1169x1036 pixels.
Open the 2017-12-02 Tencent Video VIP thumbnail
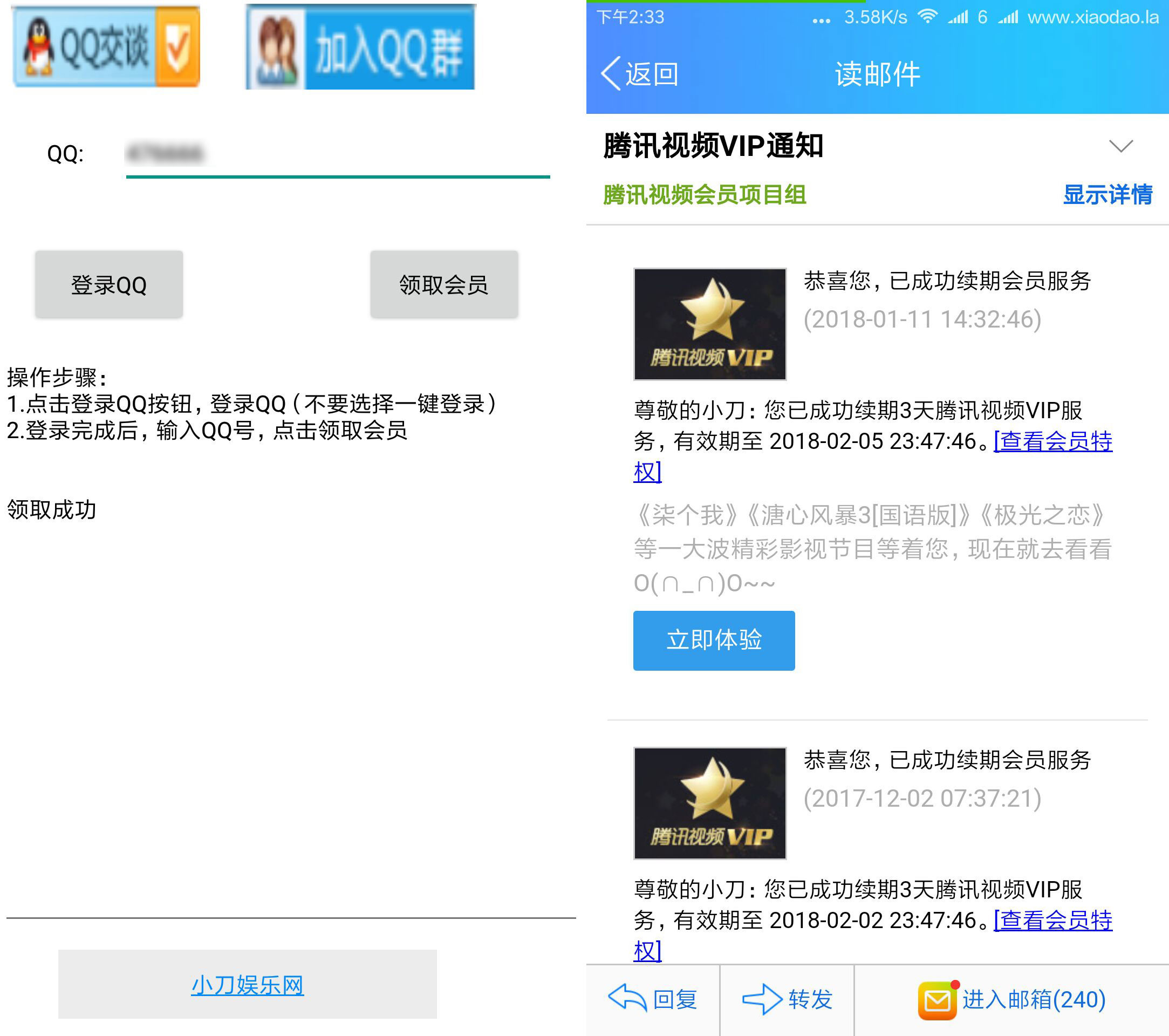(x=710, y=803)
